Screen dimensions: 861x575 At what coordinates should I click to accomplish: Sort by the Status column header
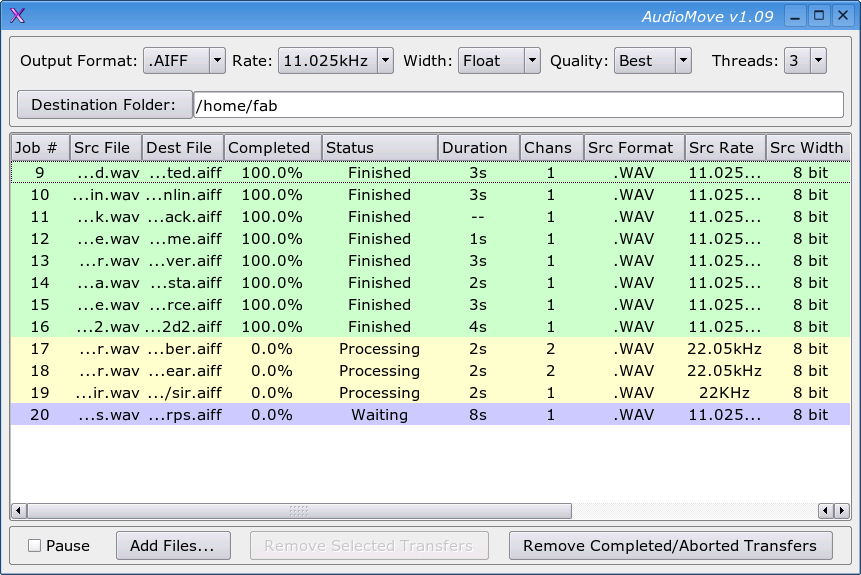tap(379, 148)
